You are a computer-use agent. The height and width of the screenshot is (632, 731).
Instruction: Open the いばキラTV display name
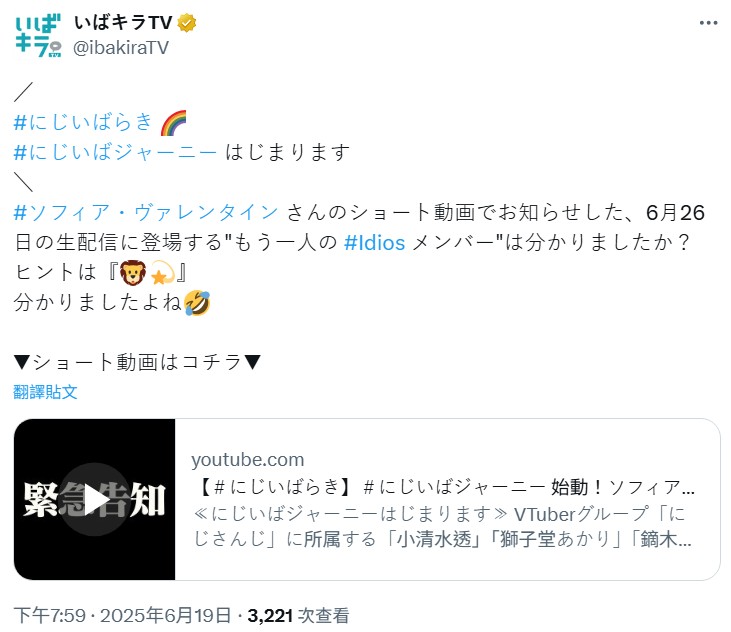click(124, 22)
